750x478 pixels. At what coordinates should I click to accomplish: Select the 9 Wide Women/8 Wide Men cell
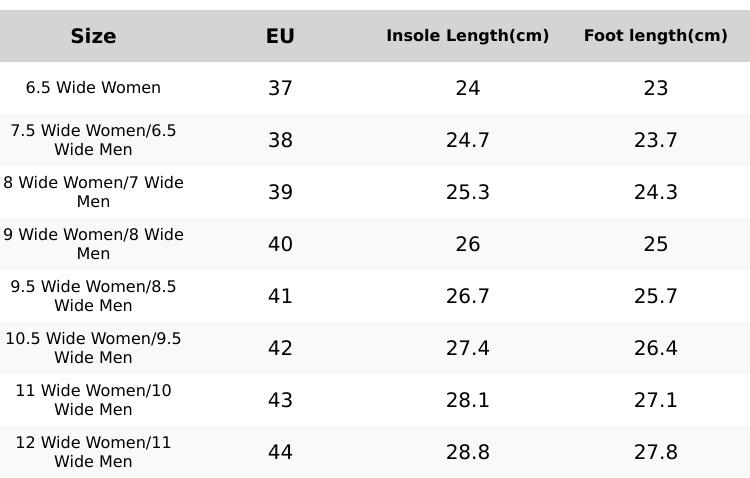(93, 244)
